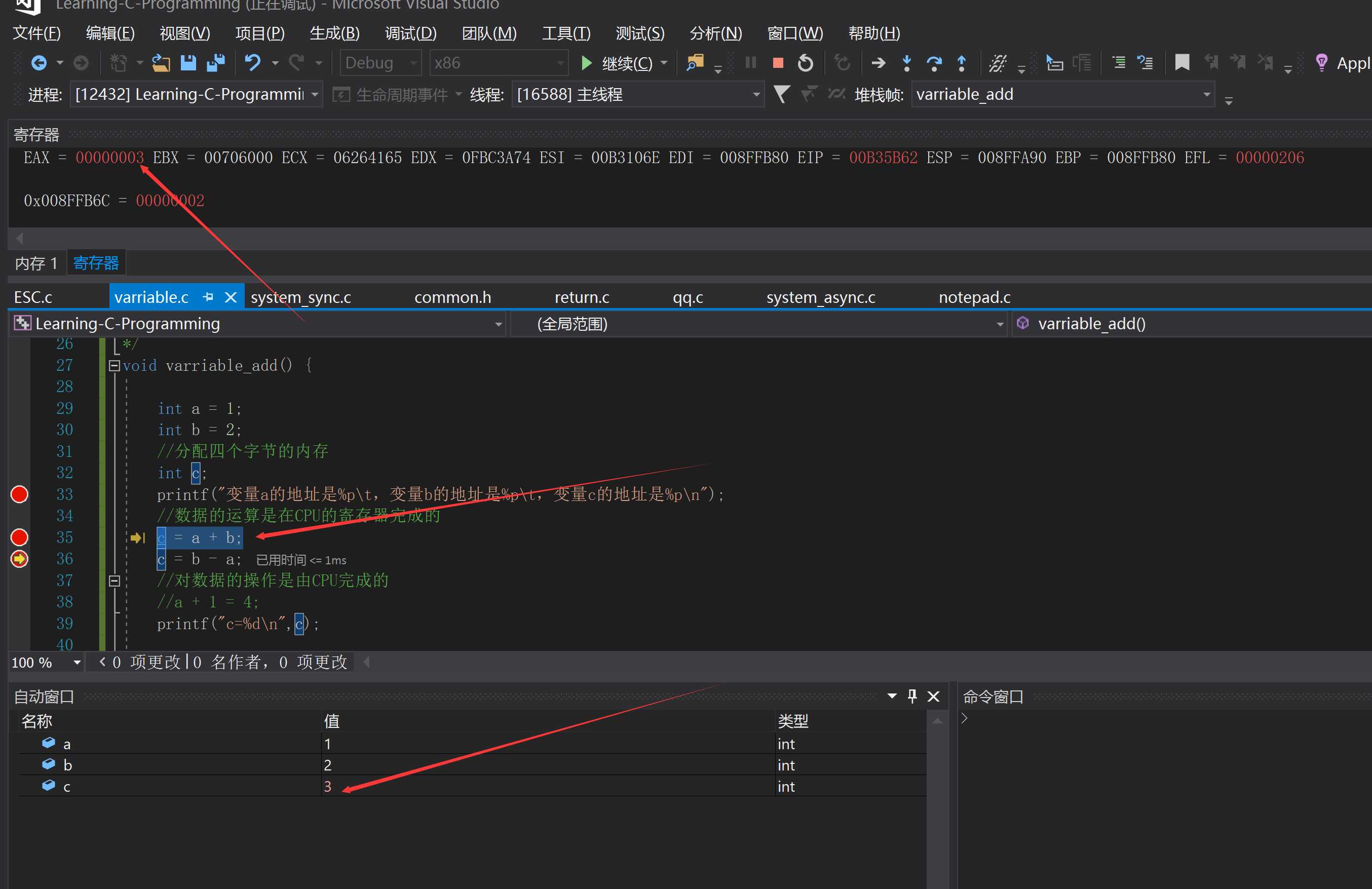Image resolution: width=1372 pixels, height=889 pixels.
Task: Click the varriable.c editor tab
Action: coord(153,296)
